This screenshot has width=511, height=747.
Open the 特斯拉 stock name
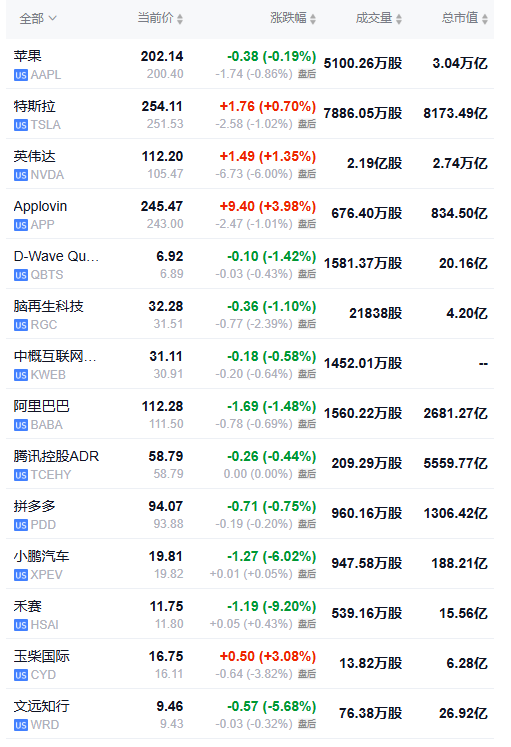(x=34, y=106)
